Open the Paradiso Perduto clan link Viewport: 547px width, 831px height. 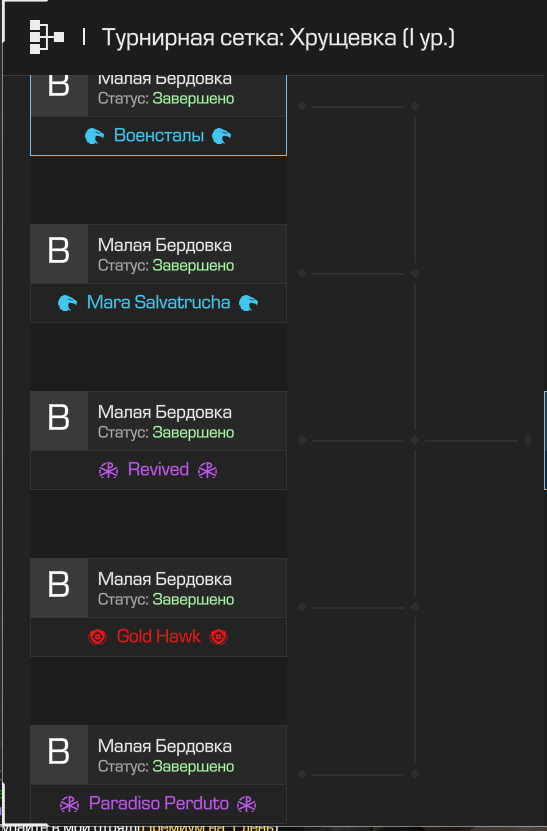pos(158,803)
